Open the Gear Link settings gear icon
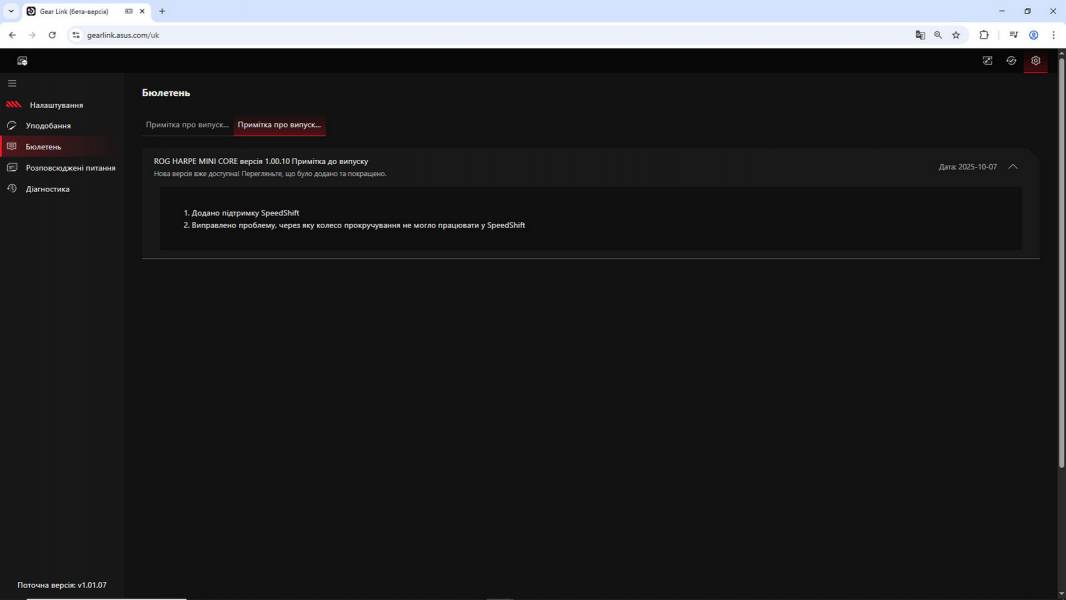 click(x=1035, y=61)
